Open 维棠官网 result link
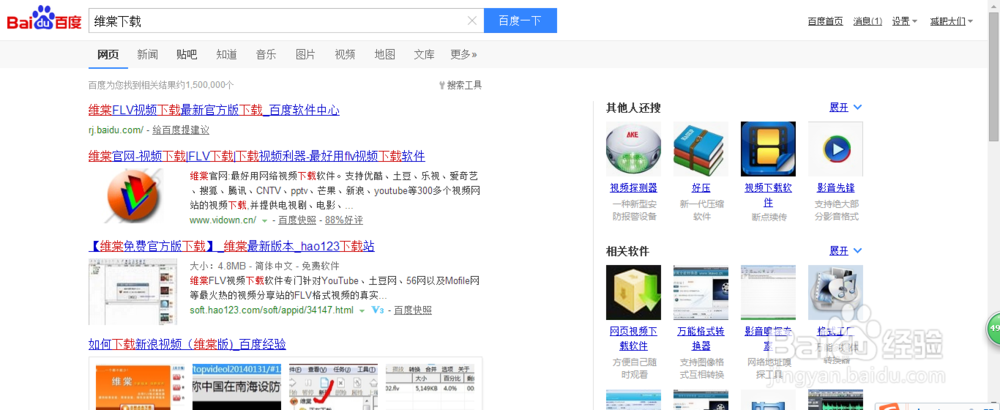The width and height of the screenshot is (1000, 410). click(x=256, y=156)
